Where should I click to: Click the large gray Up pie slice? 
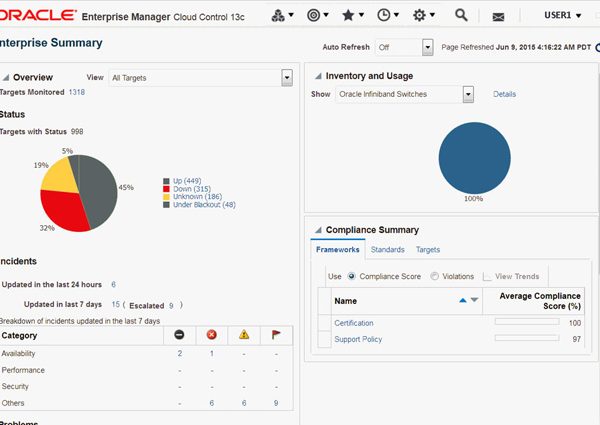click(x=100, y=189)
